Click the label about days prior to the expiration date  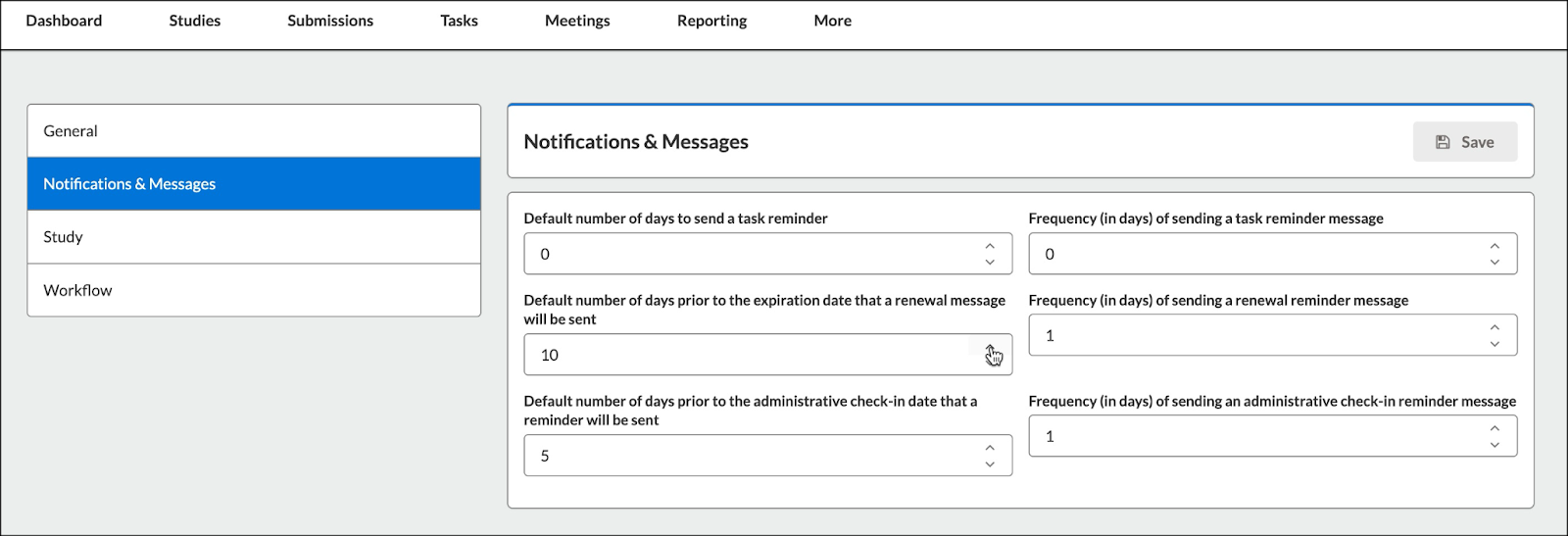pyautogui.click(x=764, y=310)
